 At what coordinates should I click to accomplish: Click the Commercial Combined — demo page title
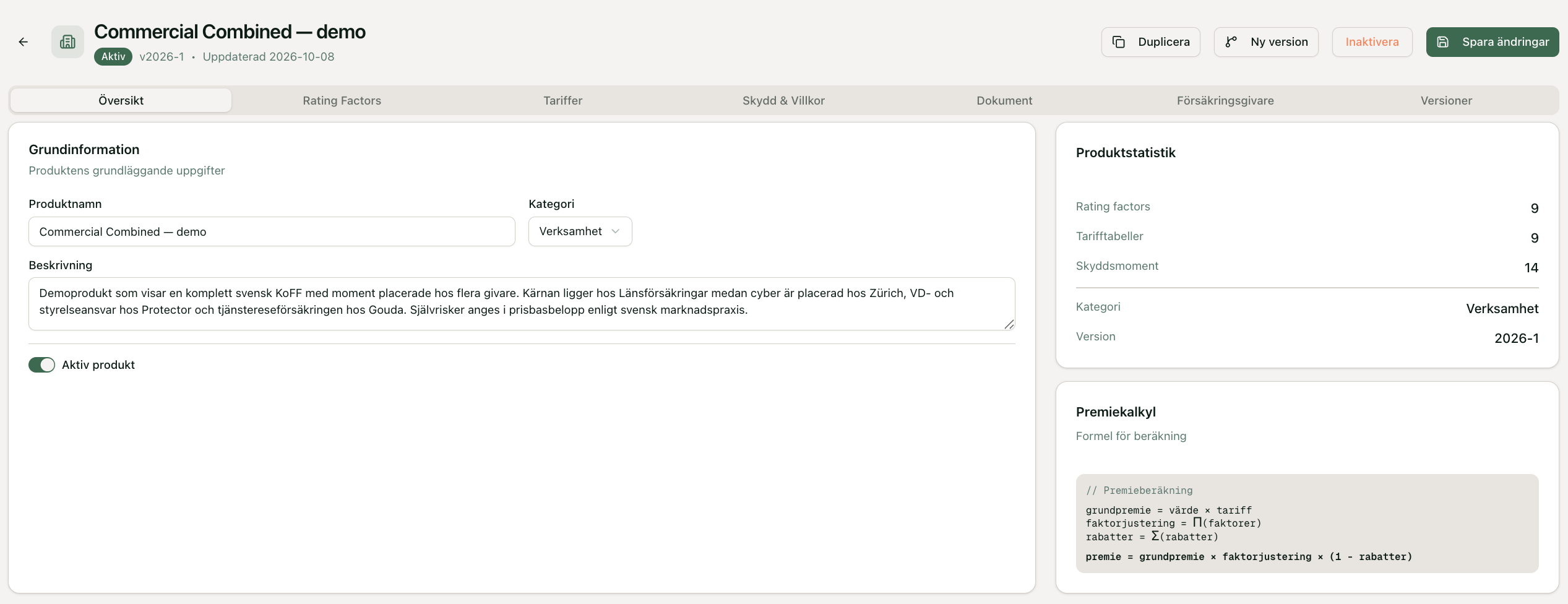tap(230, 32)
